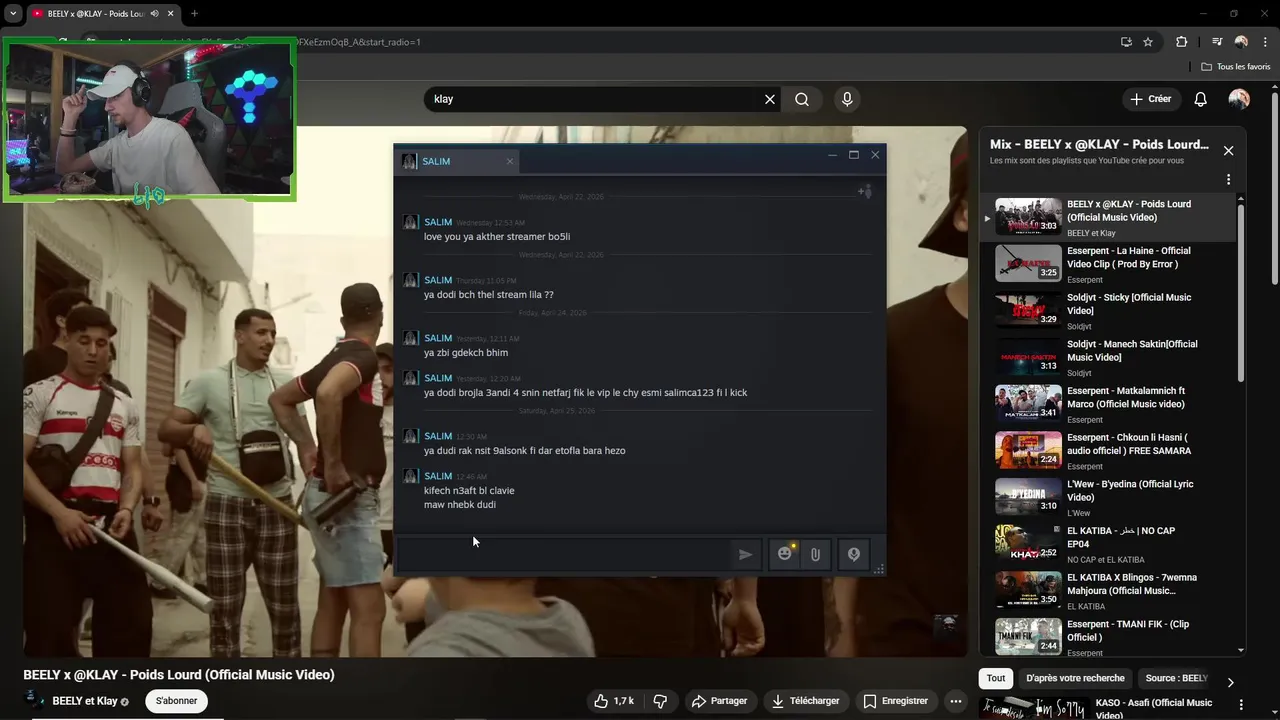Click the Télécharger download button
1280x720 pixels.
click(805, 701)
